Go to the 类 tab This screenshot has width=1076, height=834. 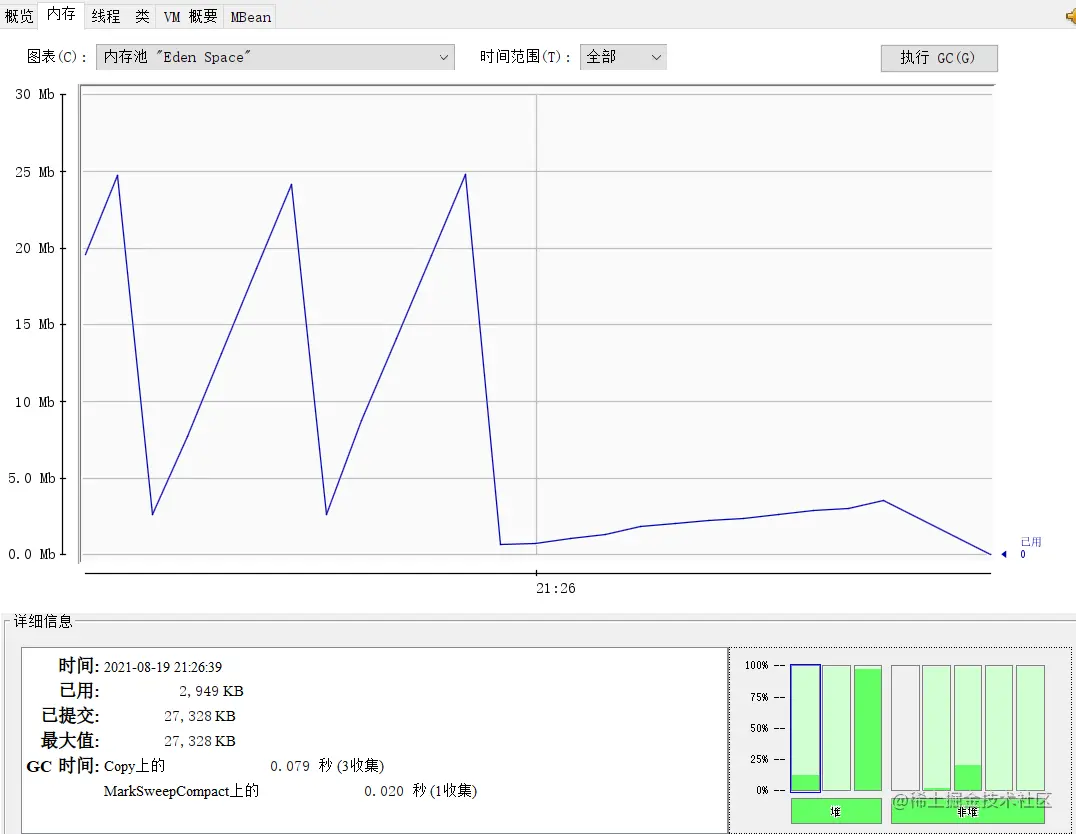[x=142, y=16]
